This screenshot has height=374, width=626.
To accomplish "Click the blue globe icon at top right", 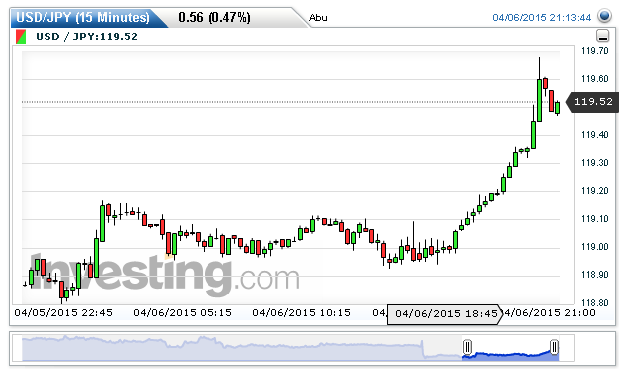I will click(x=604, y=16).
